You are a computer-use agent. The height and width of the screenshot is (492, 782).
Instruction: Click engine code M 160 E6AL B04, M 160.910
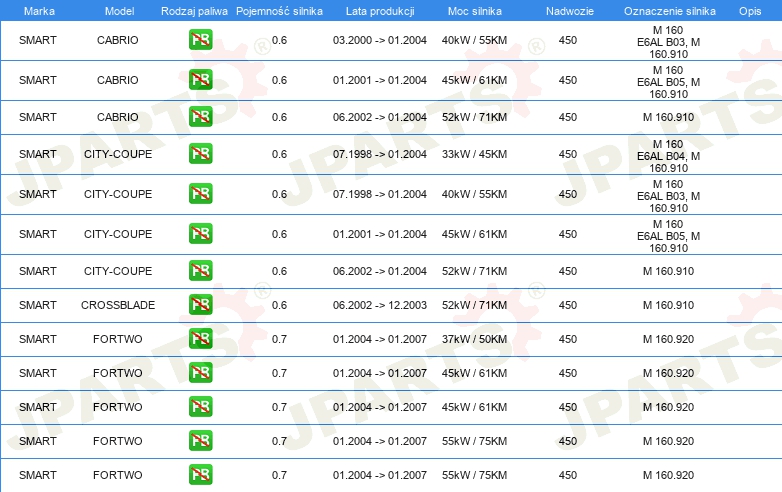668,156
